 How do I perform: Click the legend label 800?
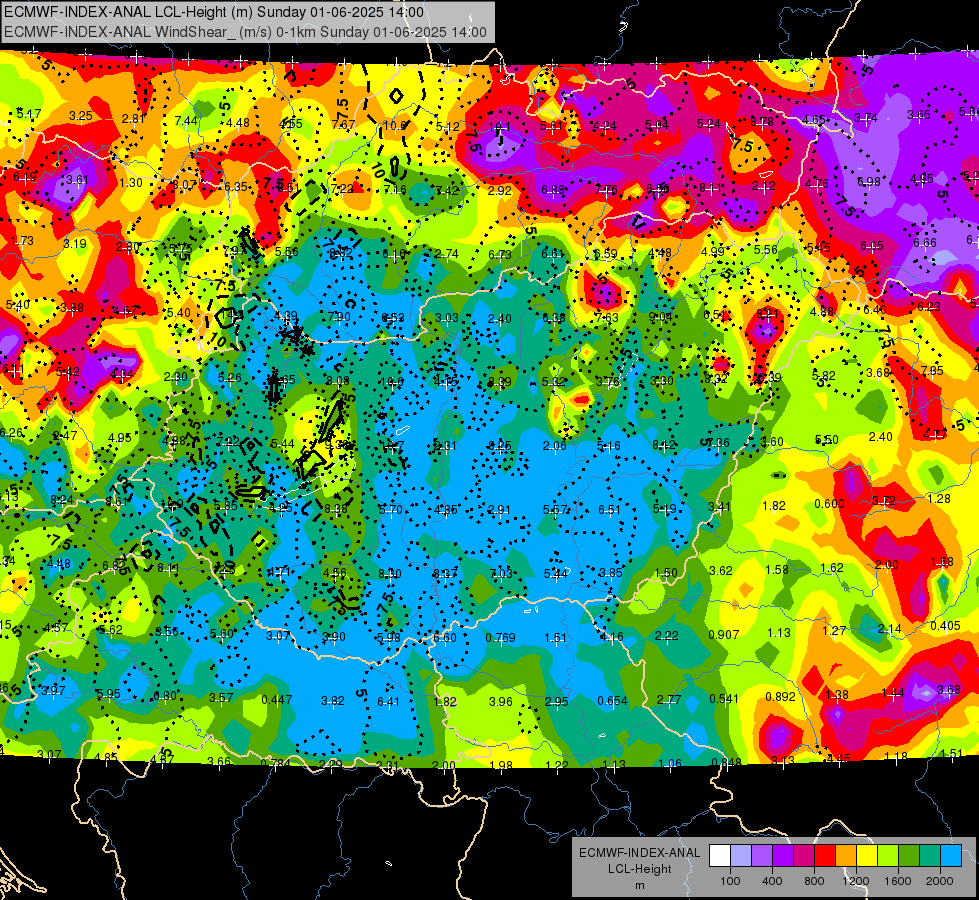pyautogui.click(x=814, y=881)
